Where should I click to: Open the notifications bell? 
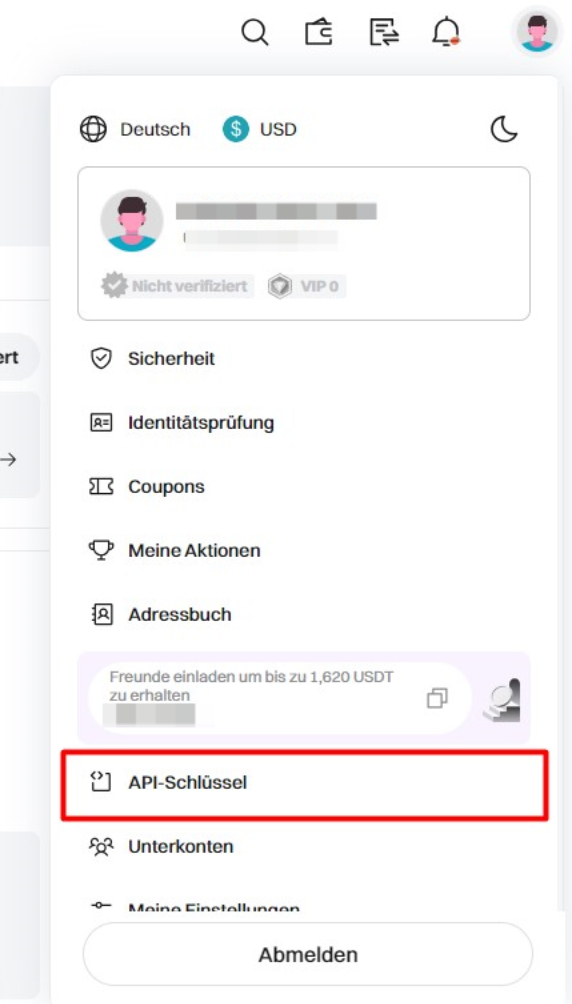pyautogui.click(x=446, y=31)
